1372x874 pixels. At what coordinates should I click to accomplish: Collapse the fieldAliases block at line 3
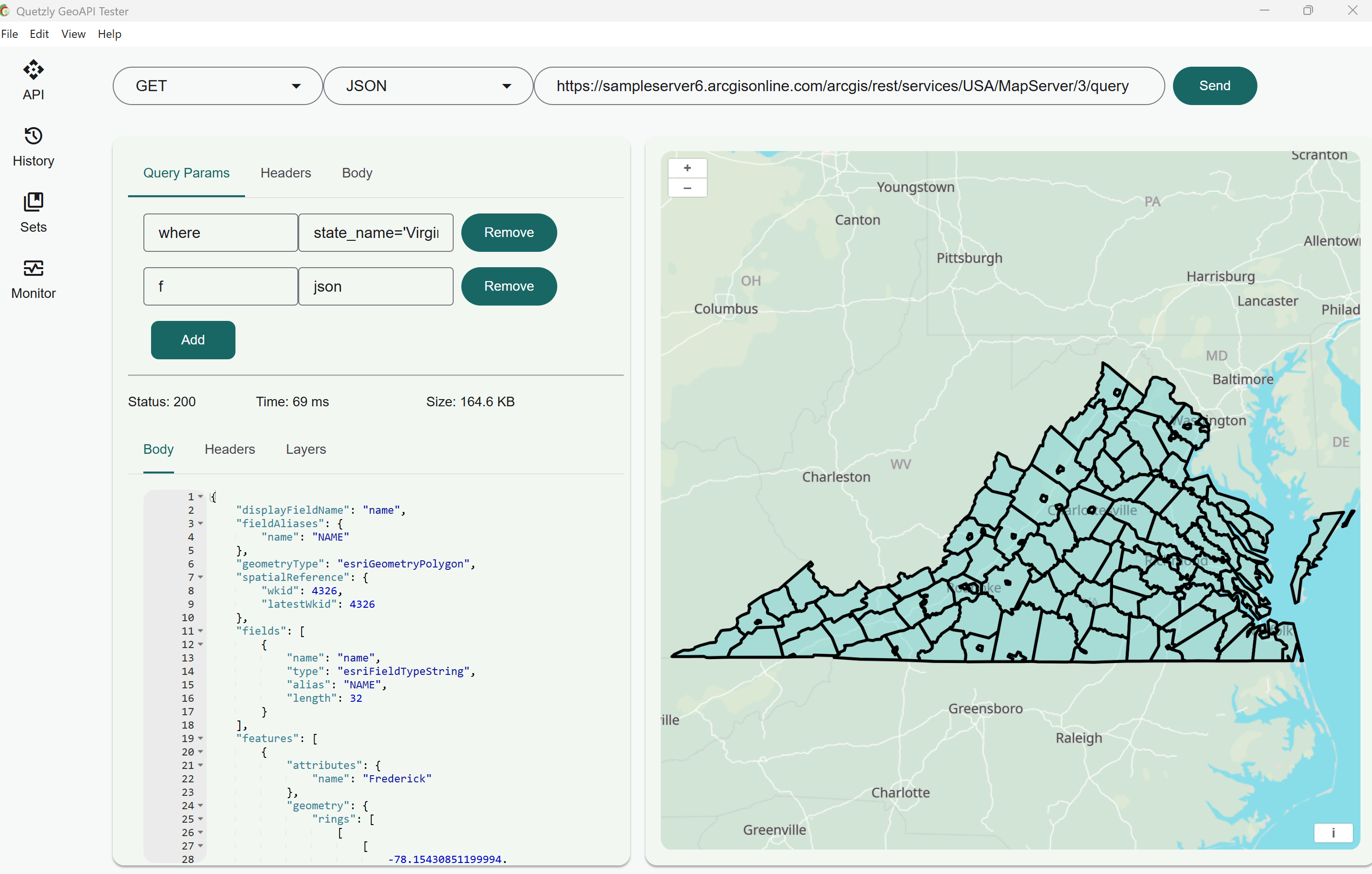coord(200,524)
